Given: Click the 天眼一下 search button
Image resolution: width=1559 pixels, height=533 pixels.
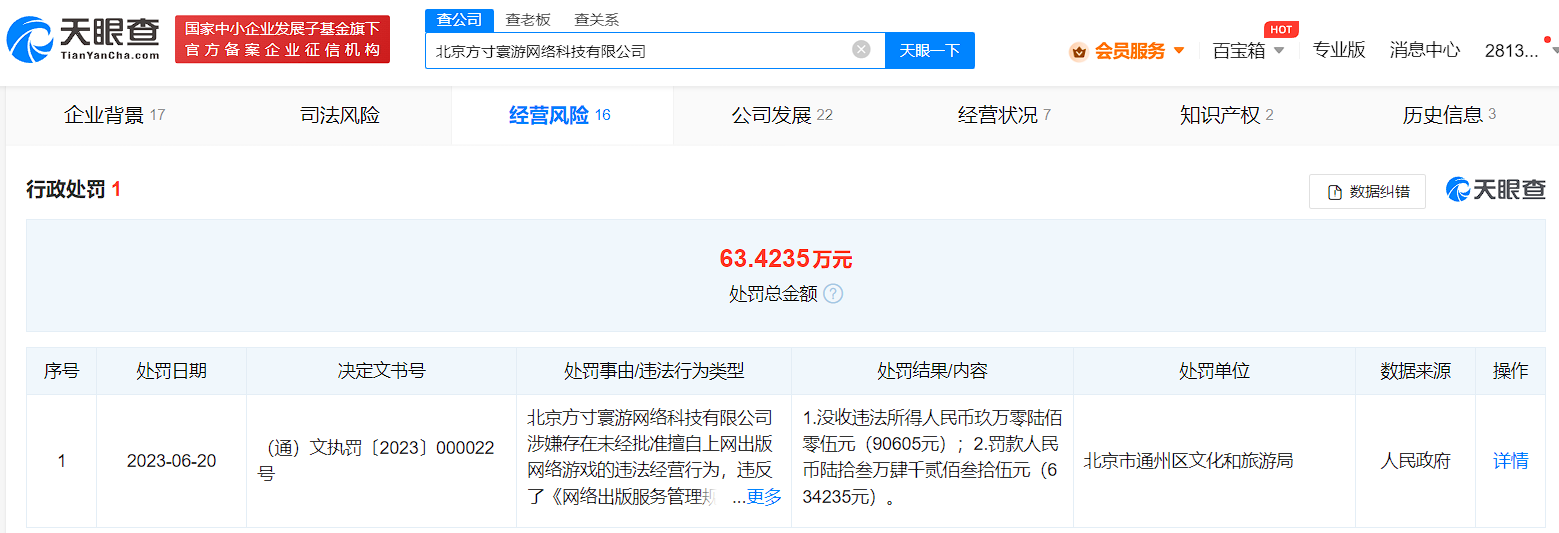Looking at the screenshot, I should 930,50.
